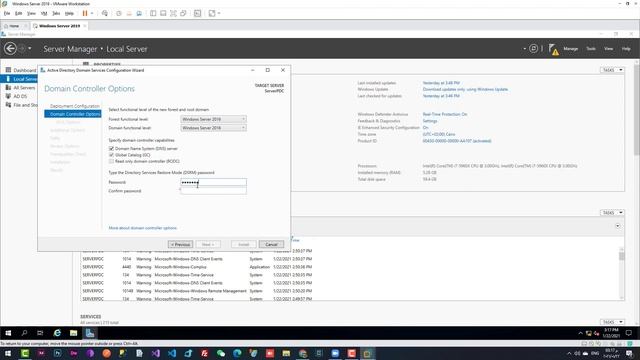Open More about domain controller options link
This screenshot has height=360, width=640.
tap(142, 228)
